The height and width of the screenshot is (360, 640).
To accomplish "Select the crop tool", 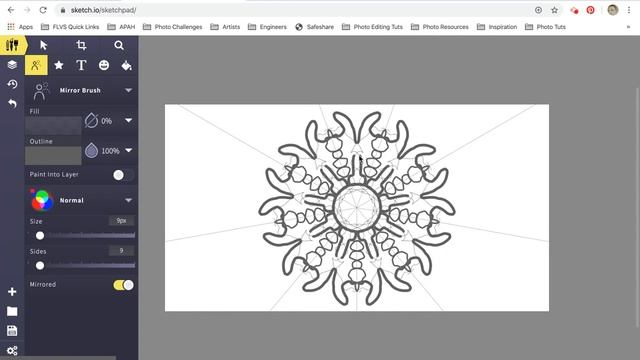I will coord(81,45).
